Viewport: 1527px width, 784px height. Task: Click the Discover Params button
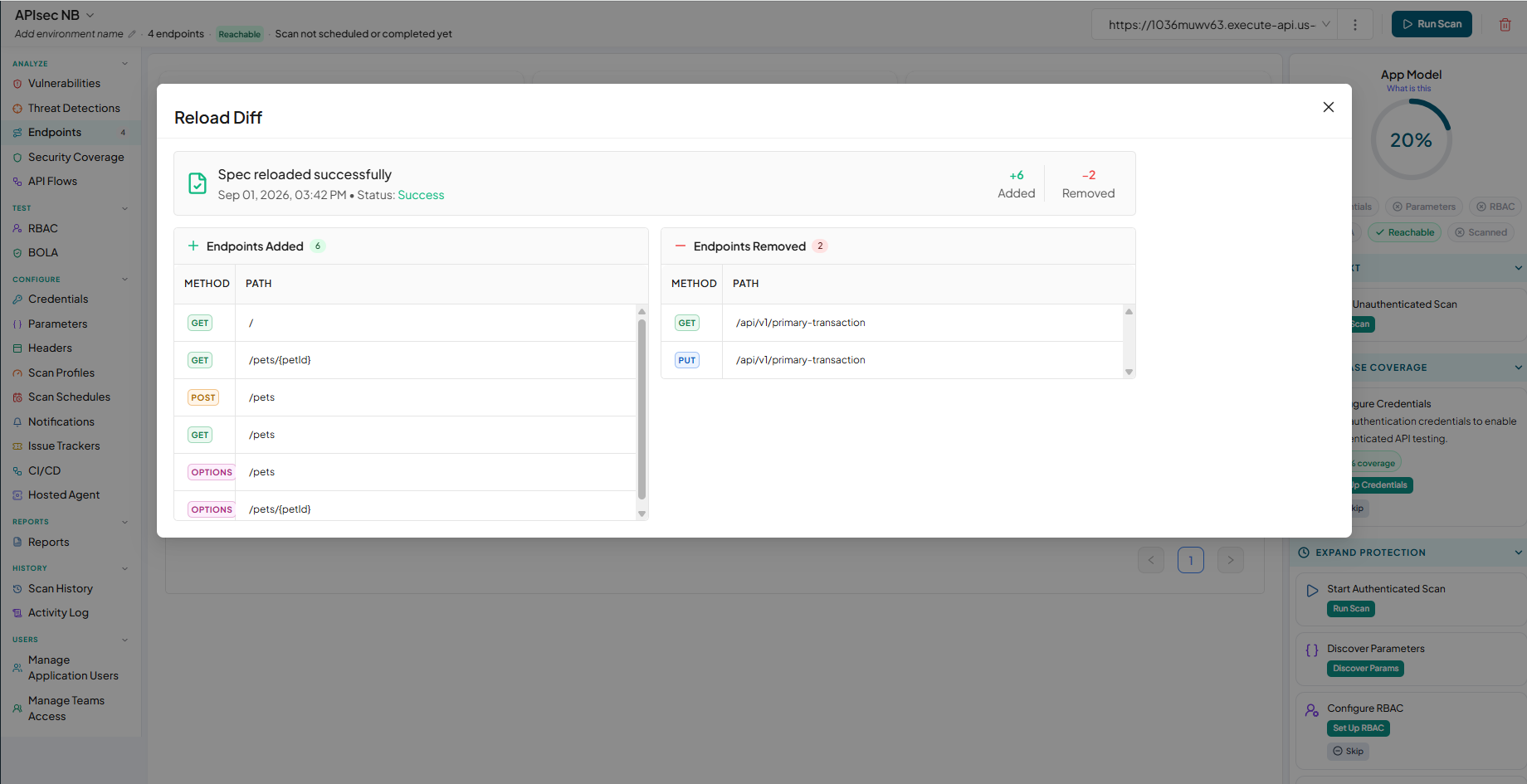tap(1365, 669)
